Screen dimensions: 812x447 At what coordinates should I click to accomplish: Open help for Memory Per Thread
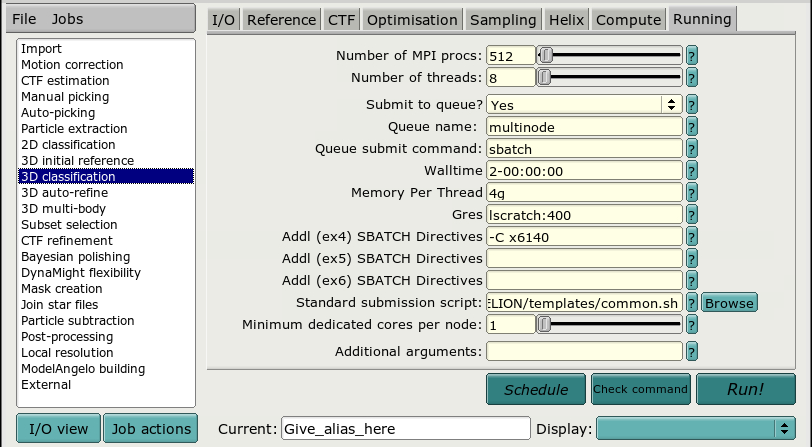691,193
